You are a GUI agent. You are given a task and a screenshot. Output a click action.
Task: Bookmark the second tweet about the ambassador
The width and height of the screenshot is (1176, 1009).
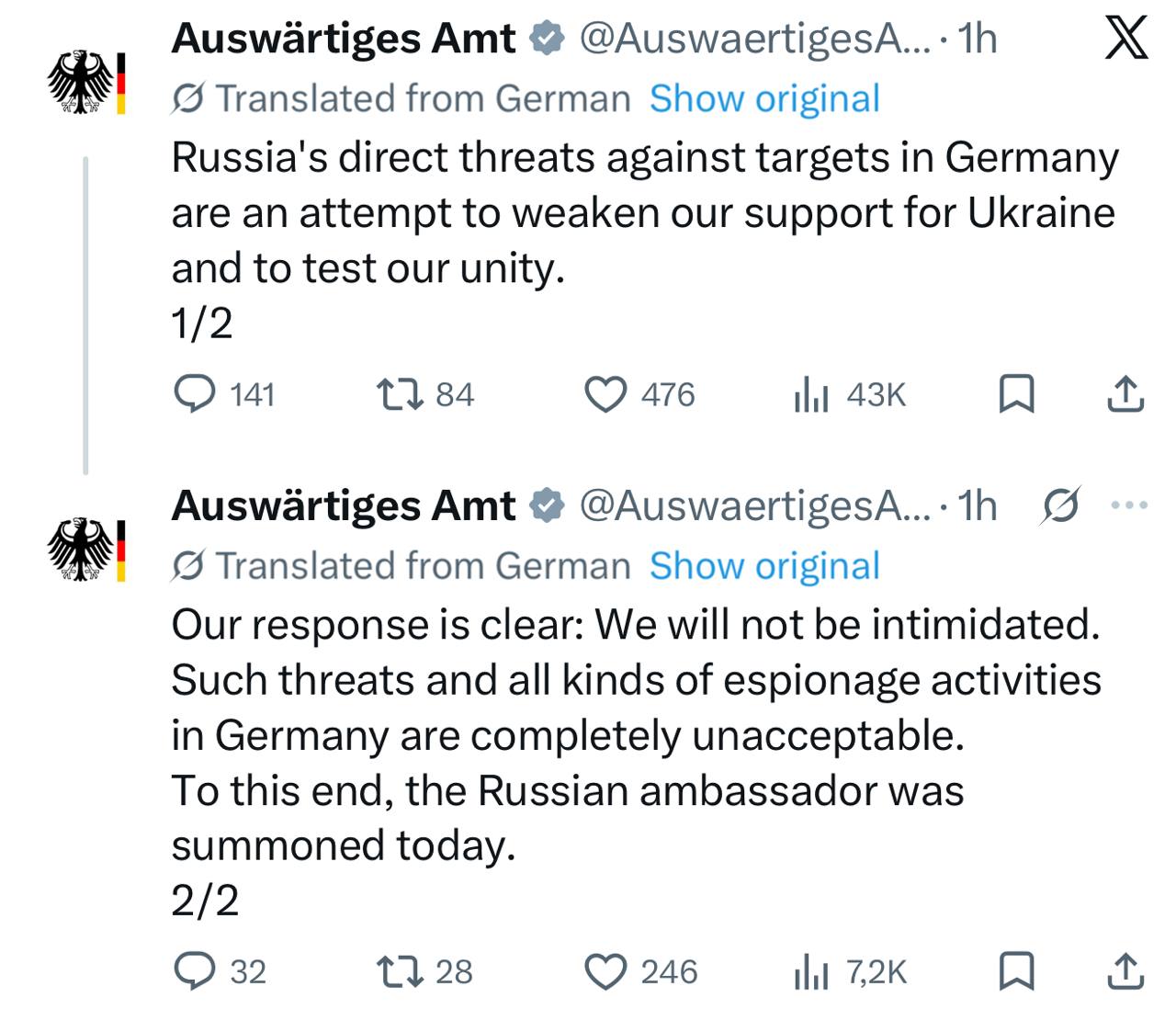[x=1016, y=971]
